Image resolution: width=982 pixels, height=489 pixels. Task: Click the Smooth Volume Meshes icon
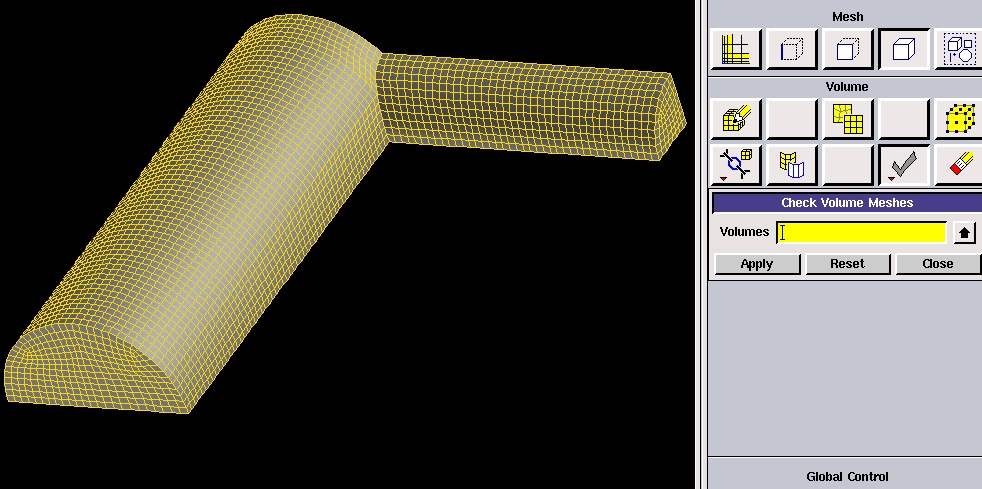click(x=848, y=120)
